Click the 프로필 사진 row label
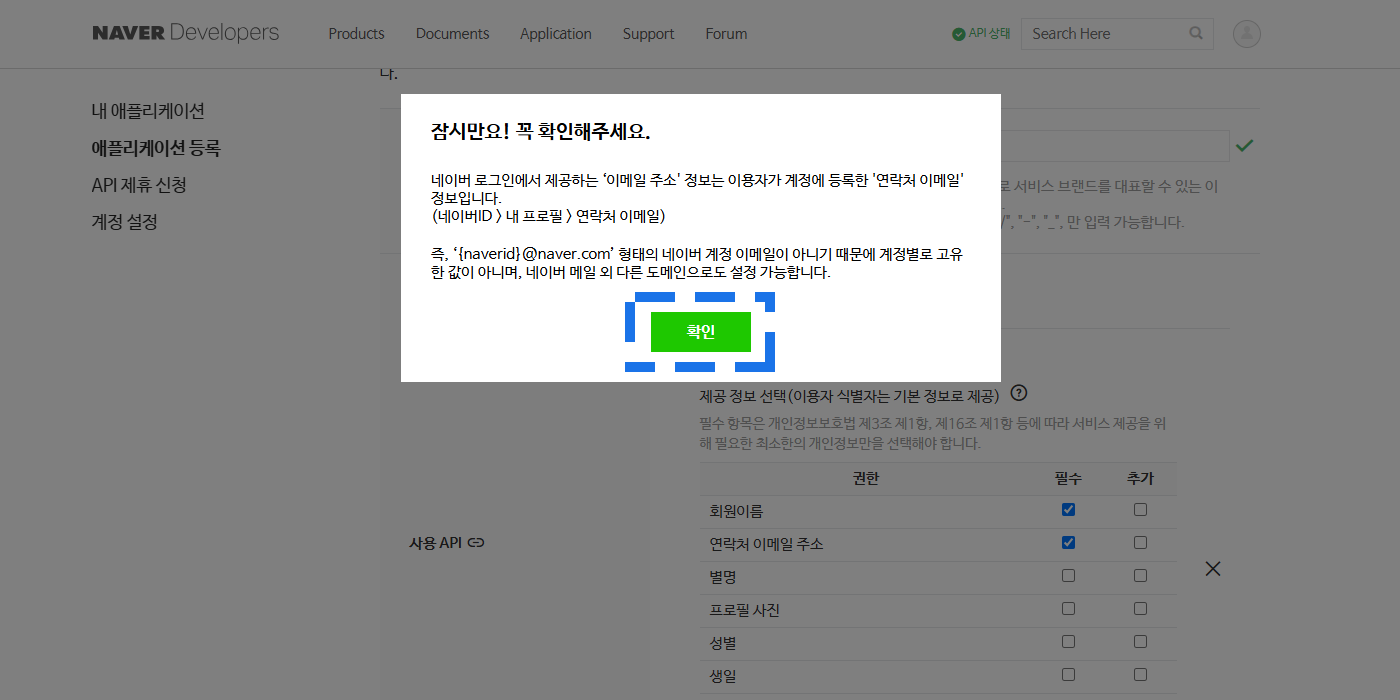1400x700 pixels. (x=745, y=610)
